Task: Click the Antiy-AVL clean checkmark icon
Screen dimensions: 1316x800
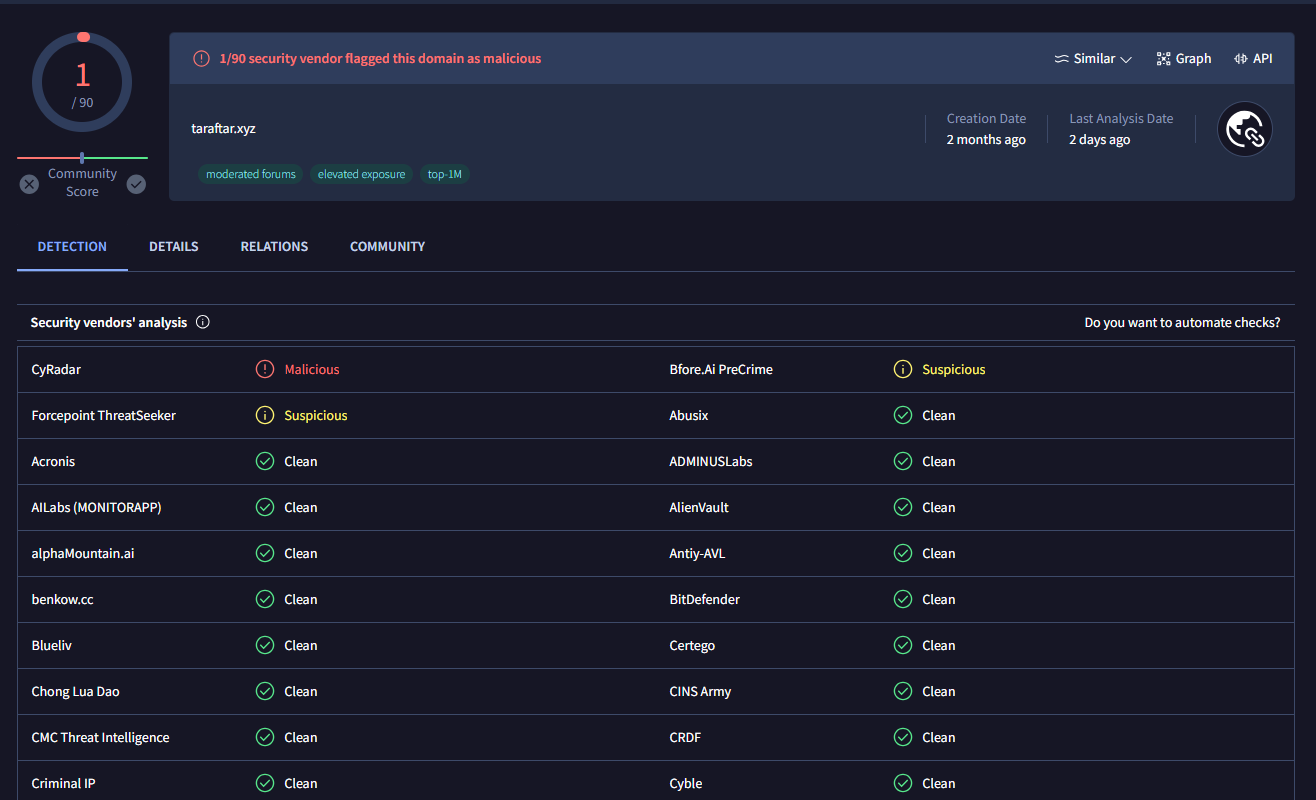Action: point(903,553)
